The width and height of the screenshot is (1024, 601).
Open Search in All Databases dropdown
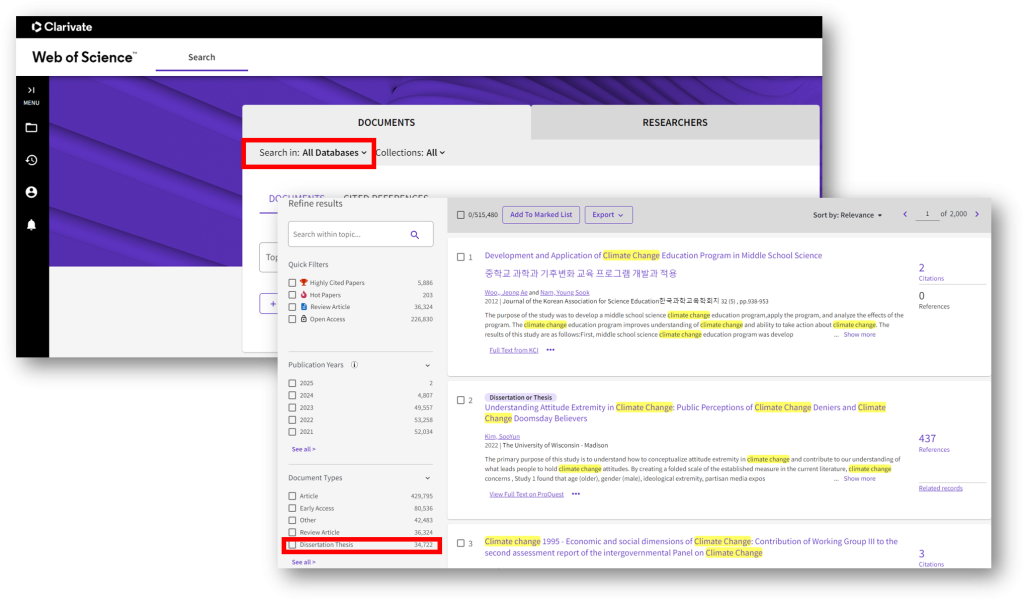click(313, 153)
